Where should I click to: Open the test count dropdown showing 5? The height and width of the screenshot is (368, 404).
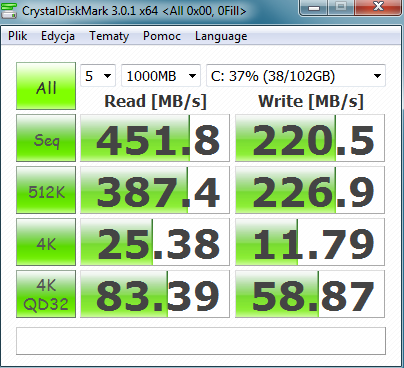coord(98,76)
